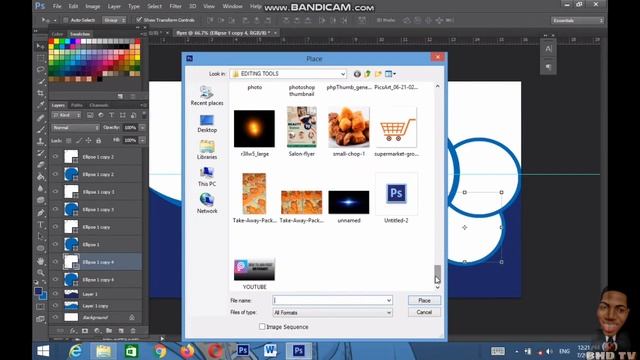
Task: Open the Layer menu
Action: click(x=114, y=7)
